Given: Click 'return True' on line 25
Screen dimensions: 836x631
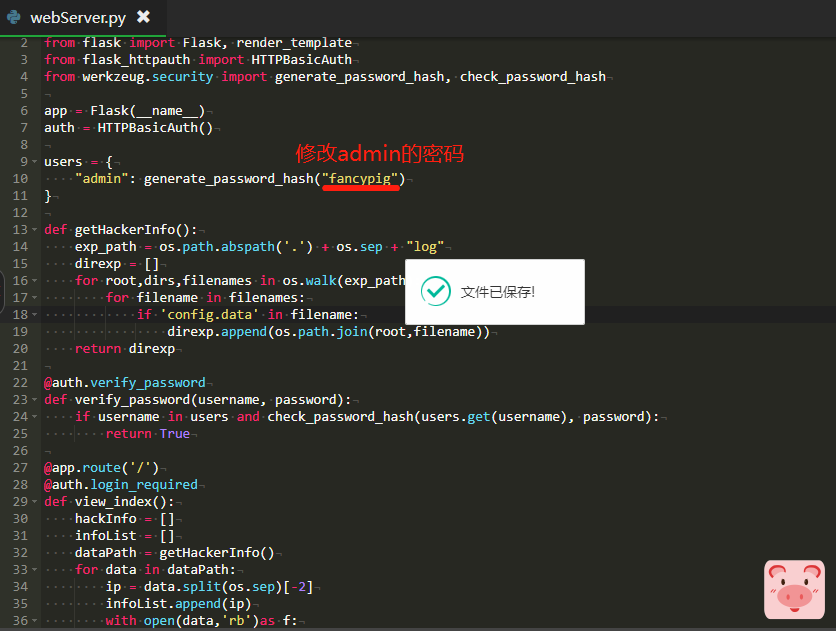Looking at the screenshot, I should pos(148,434).
